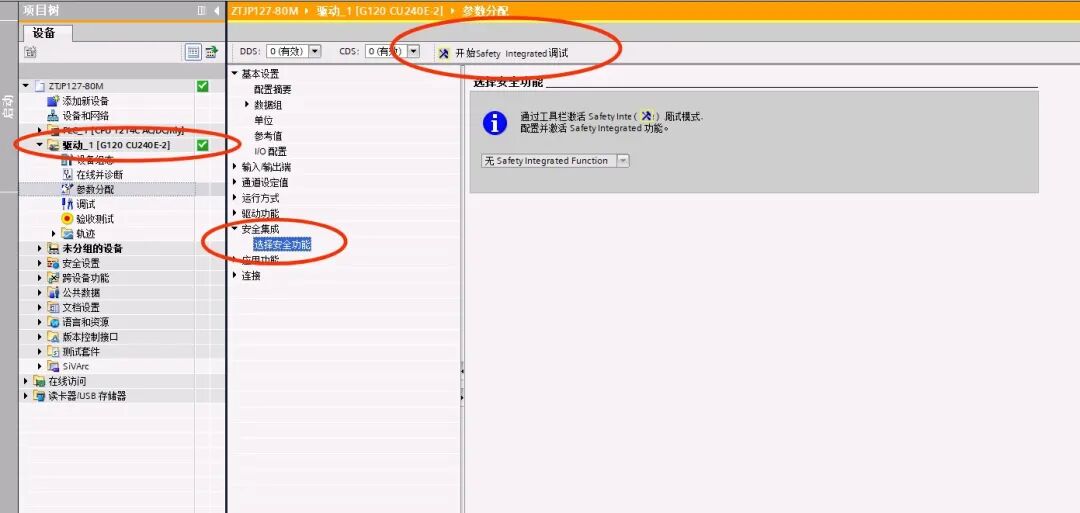Open 设备和网络 via its network icon
This screenshot has width=1080, height=513.
[54, 116]
